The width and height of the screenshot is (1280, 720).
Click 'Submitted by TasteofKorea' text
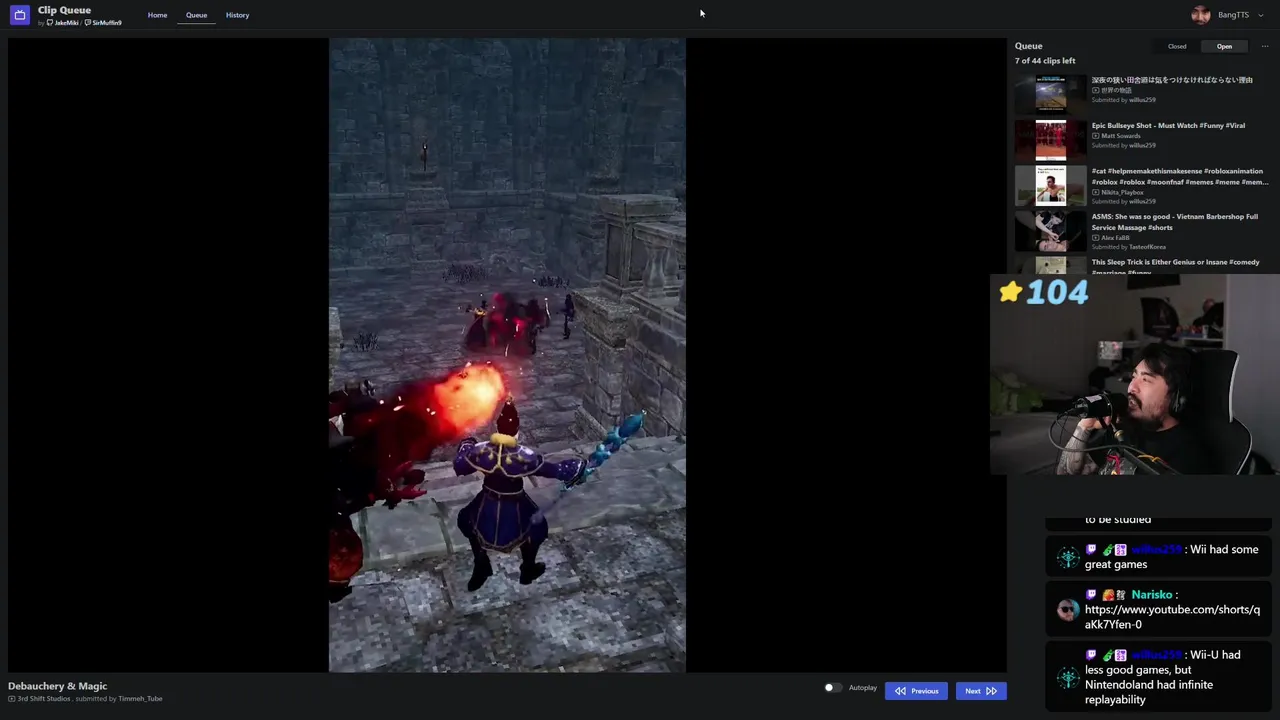coord(1129,247)
